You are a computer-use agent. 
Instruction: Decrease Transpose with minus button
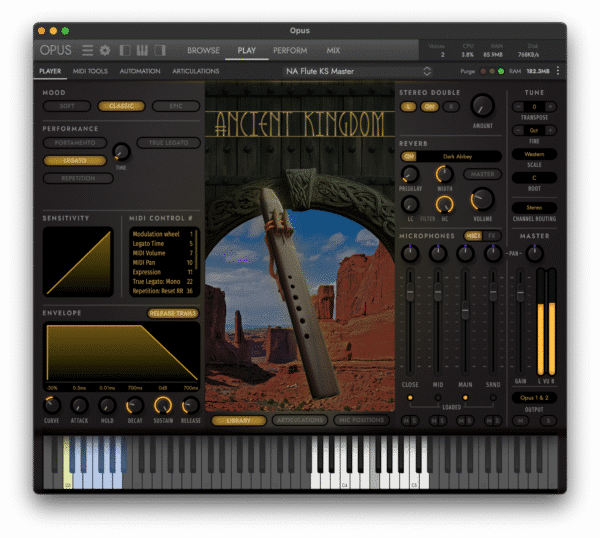(x=518, y=107)
